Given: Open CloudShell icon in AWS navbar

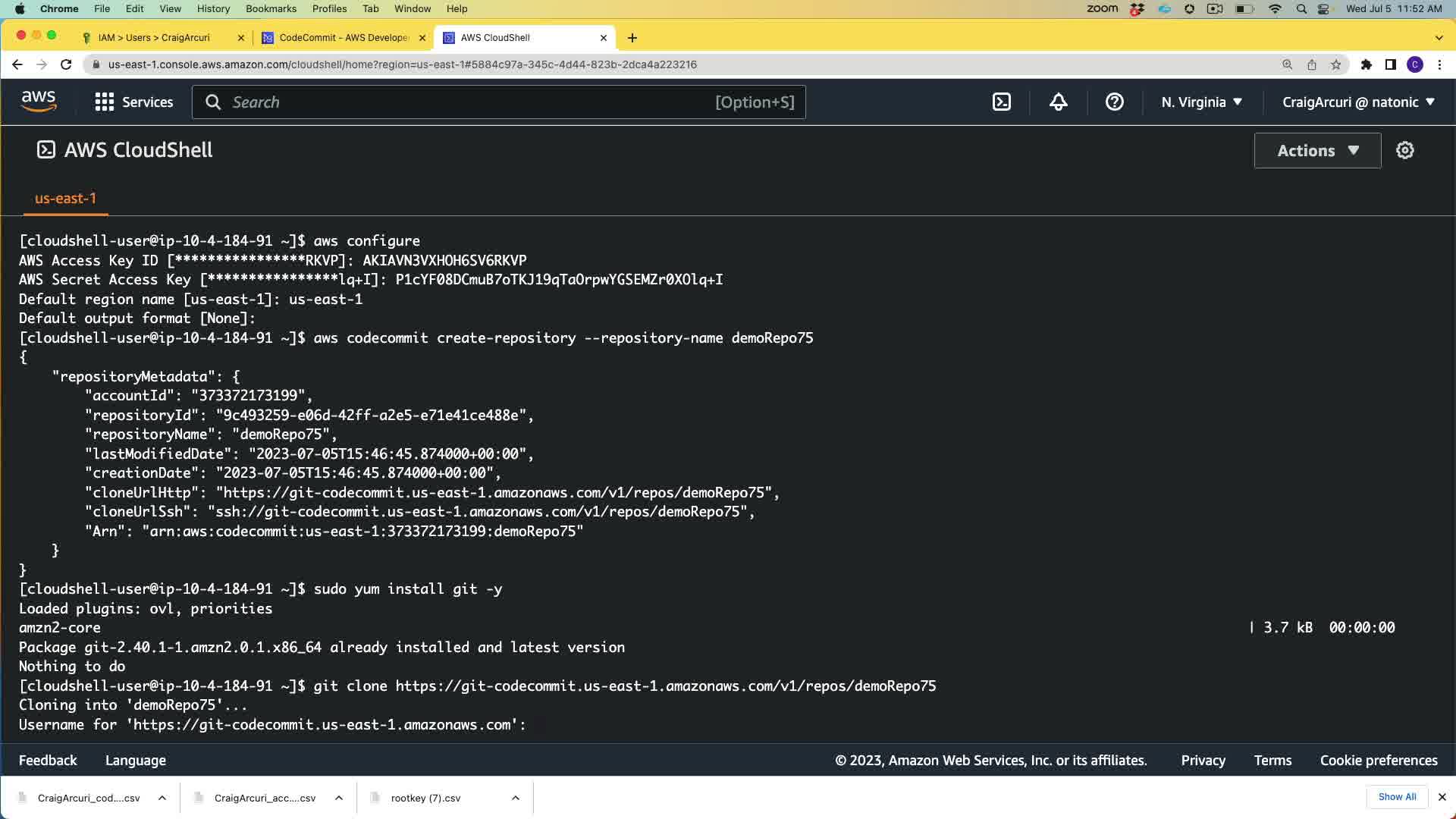Looking at the screenshot, I should coord(1002,102).
